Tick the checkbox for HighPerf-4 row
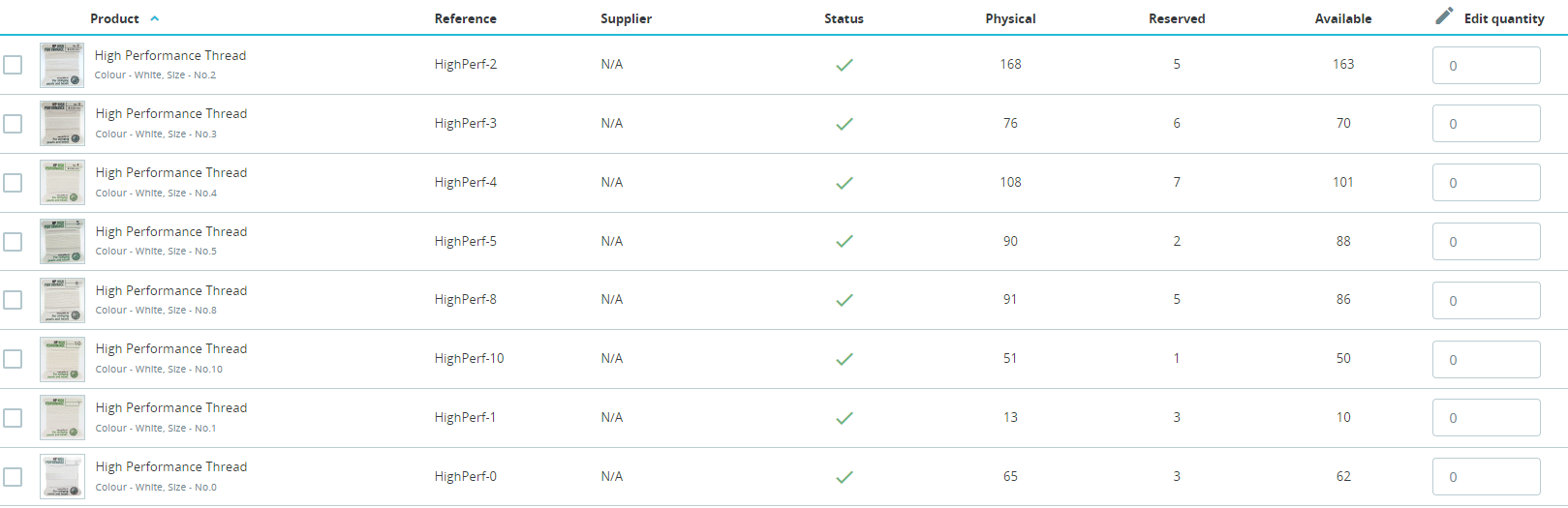 point(13,183)
